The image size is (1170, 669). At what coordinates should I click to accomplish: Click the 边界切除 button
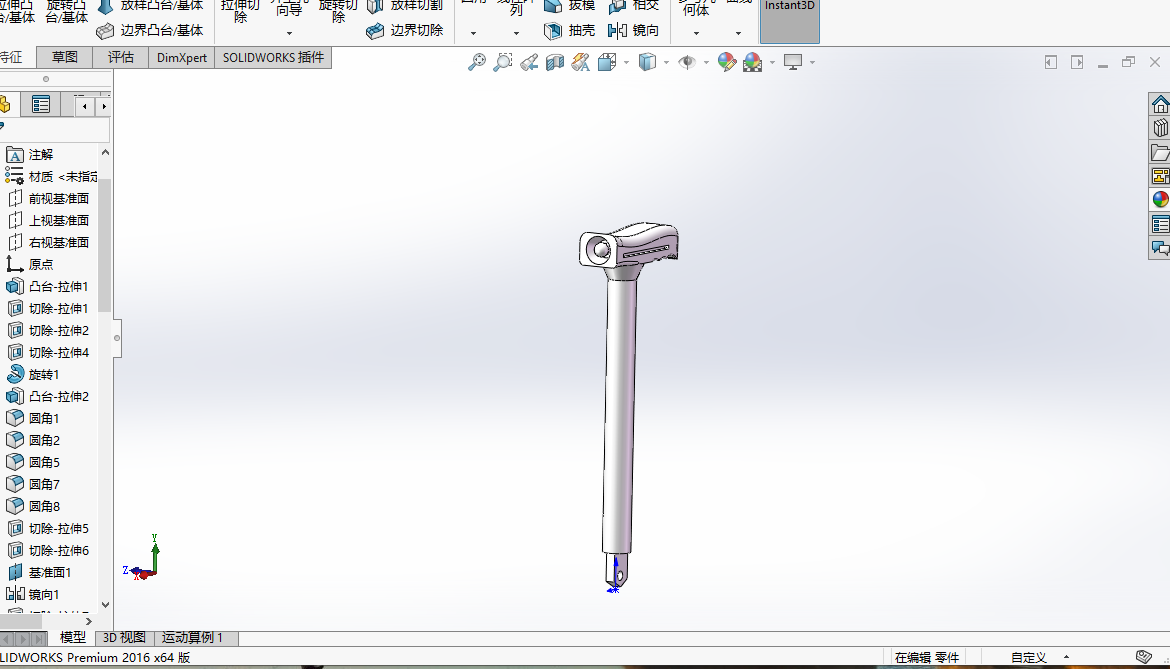(405, 31)
